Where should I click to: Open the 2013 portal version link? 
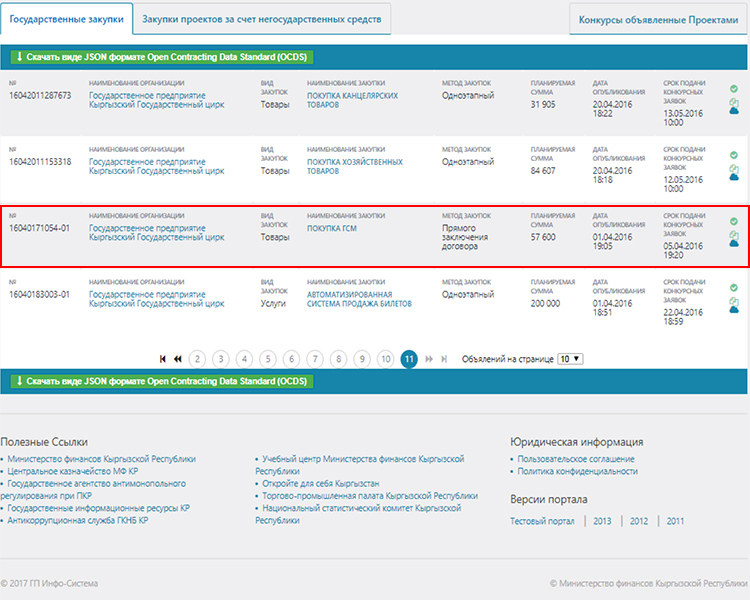point(602,521)
